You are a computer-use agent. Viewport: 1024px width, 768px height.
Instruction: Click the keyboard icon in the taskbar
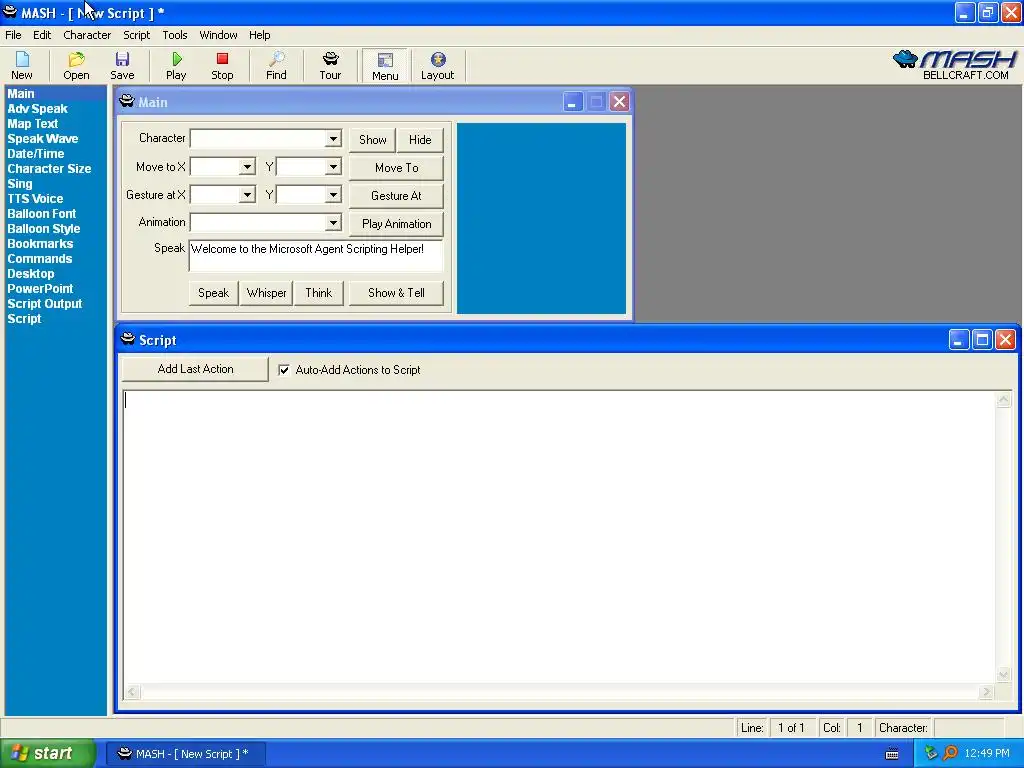tap(892, 754)
